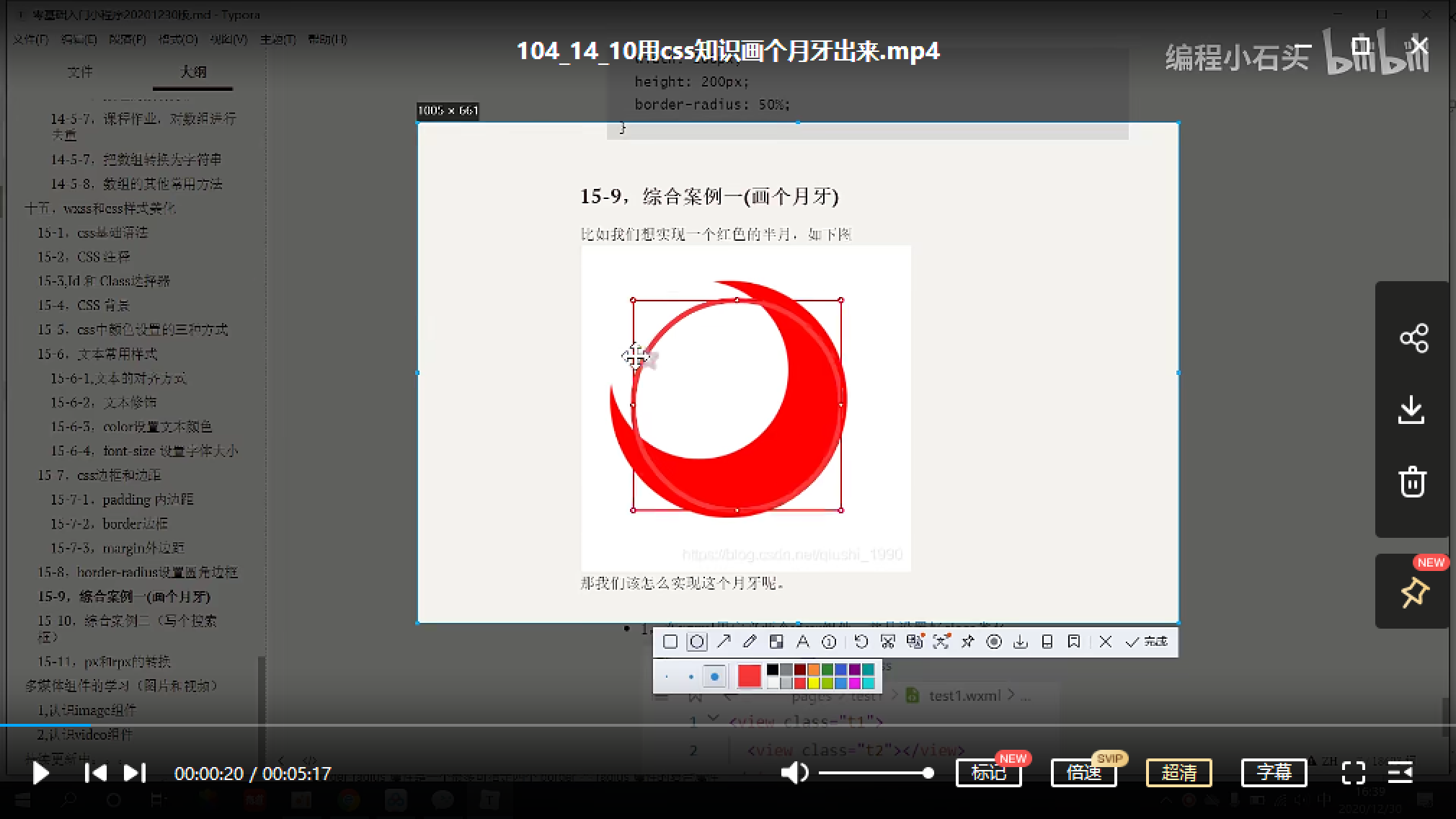Screen dimensions: 1456x819
Task: Open outline item 15-11 px和rpx的转换
Action: coord(104,661)
